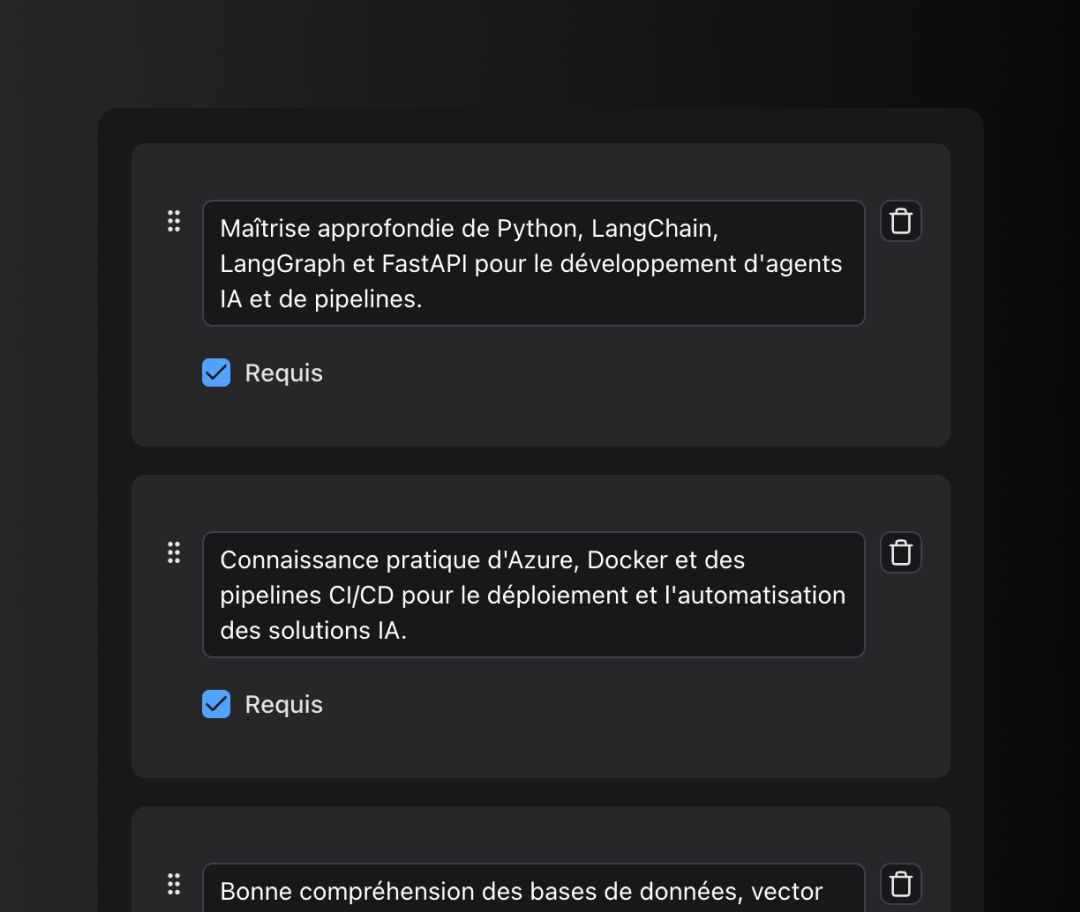Screen dimensions: 1080x912
Task: Delete the Azure Docker requirement
Action: [x=901, y=553]
